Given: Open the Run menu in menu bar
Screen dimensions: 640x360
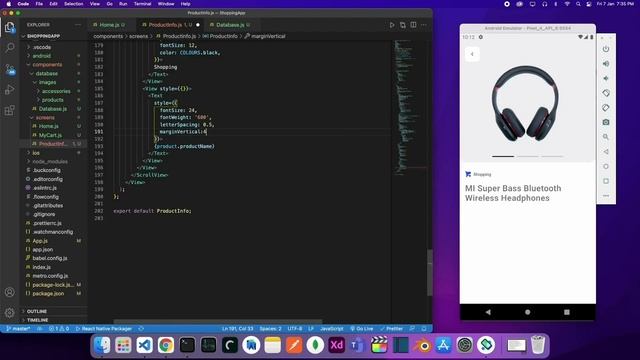Looking at the screenshot, I should pyautogui.click(x=123, y=4).
